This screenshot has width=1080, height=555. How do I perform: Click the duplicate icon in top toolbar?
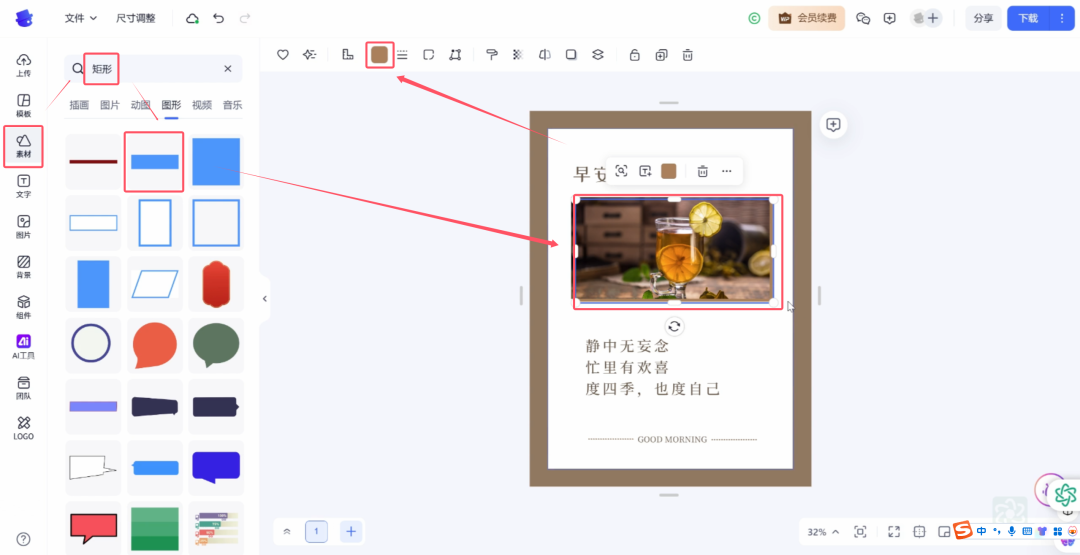click(x=661, y=55)
